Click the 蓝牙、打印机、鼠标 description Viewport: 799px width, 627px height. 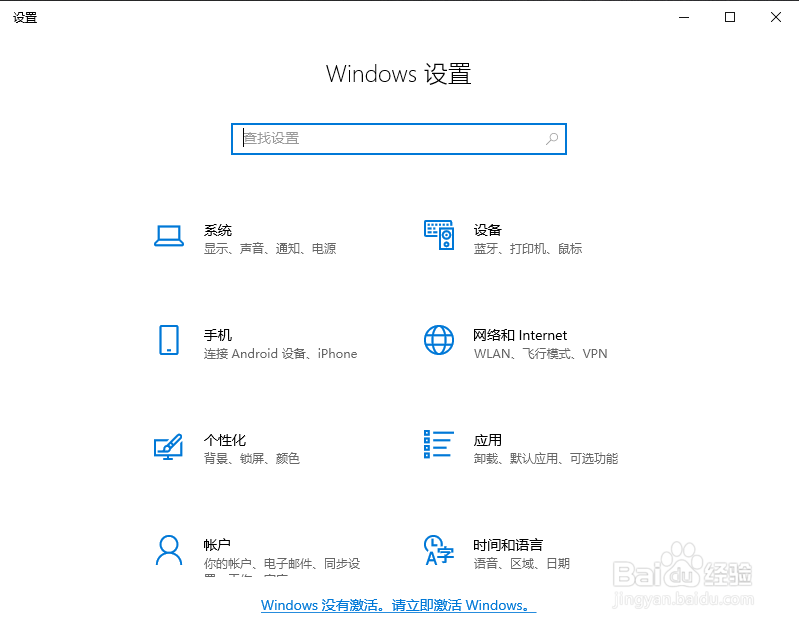click(x=528, y=249)
